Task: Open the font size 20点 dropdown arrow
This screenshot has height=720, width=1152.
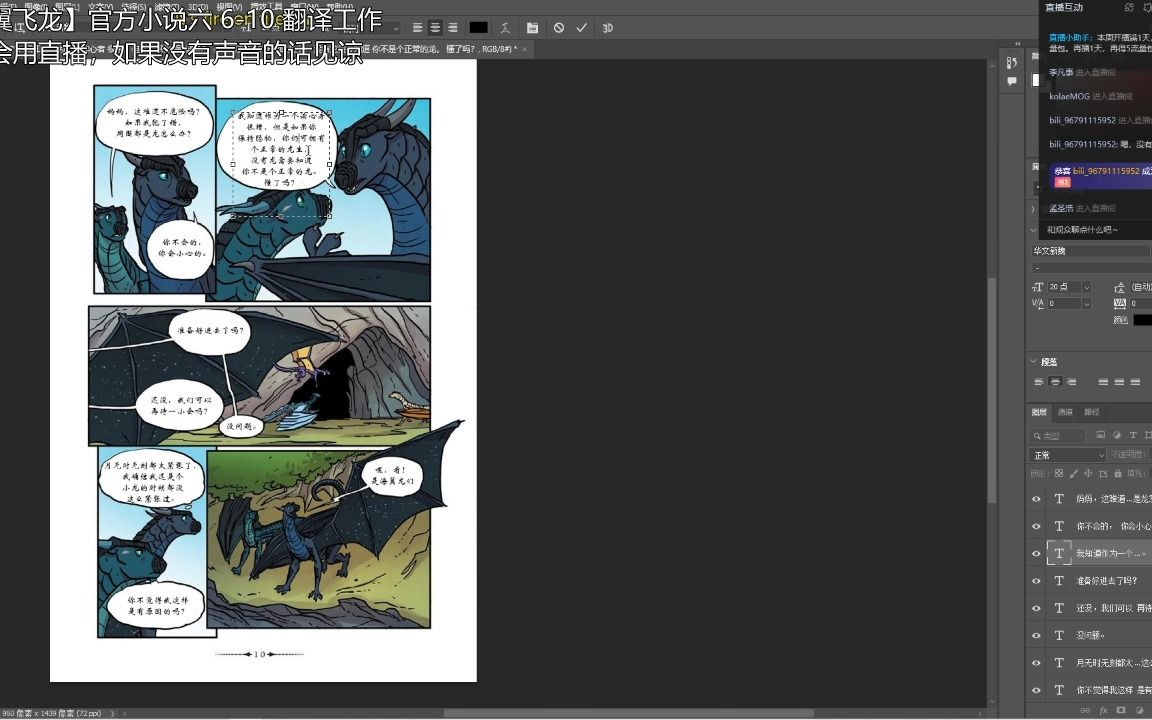Action: 1087,287
